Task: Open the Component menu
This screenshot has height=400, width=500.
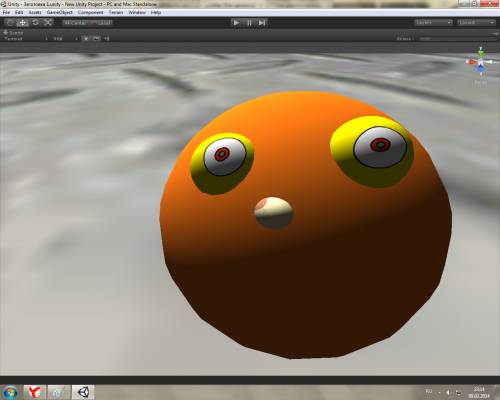Action: click(x=90, y=12)
